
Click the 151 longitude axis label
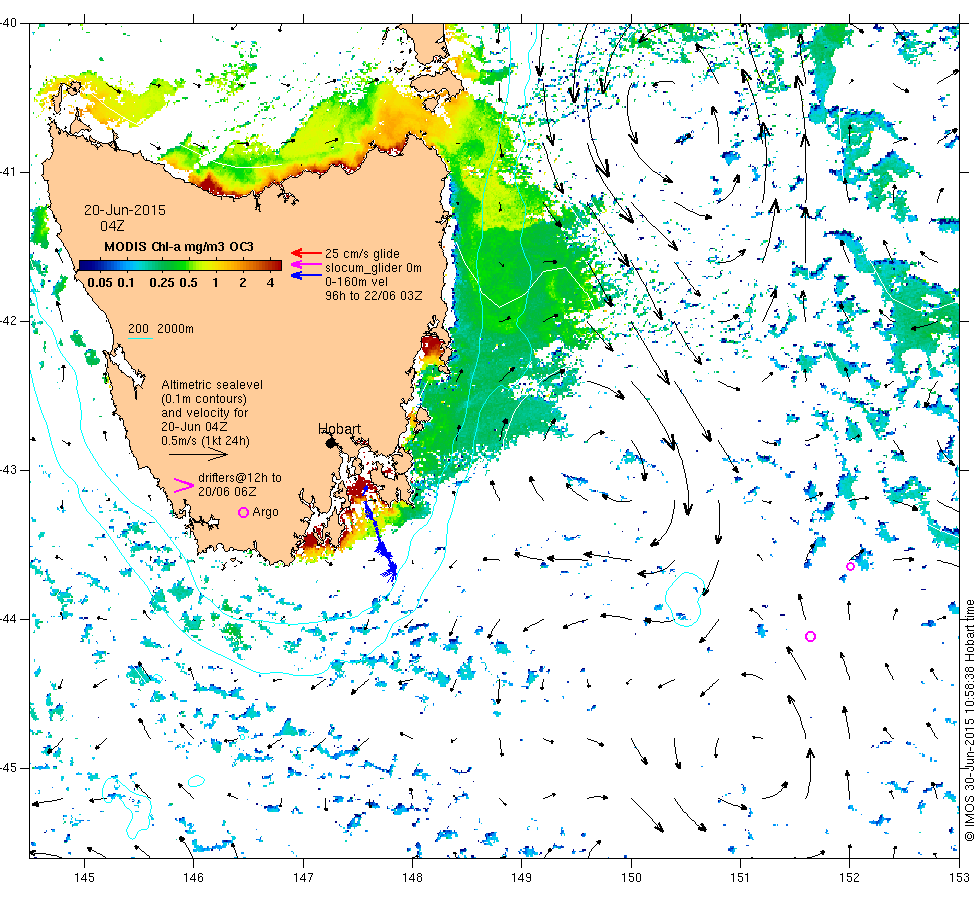[x=740, y=878]
